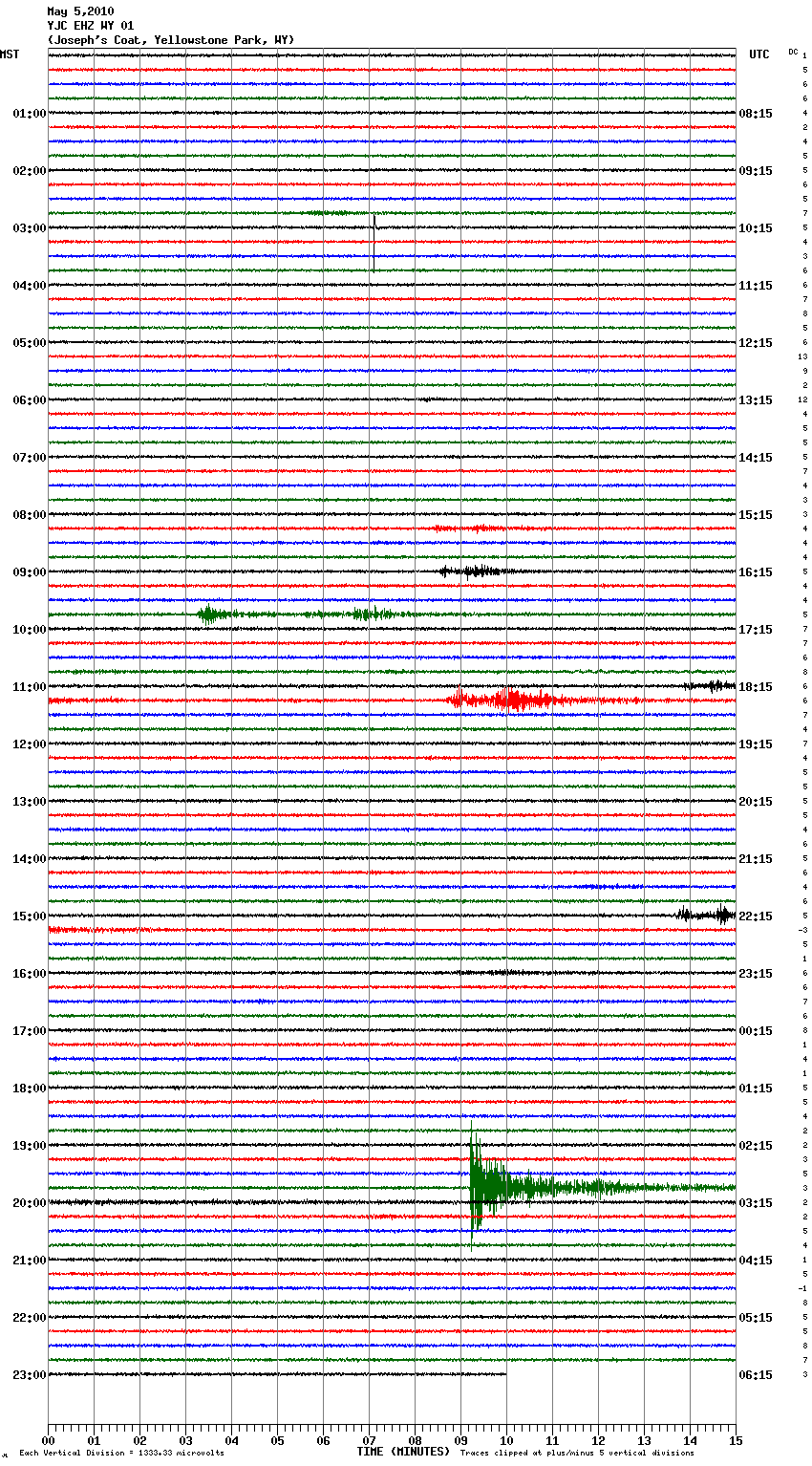Screen dimensions: 812x1466
Task: Click the date heading "May 5,2010"
Action: [x=80, y=11]
